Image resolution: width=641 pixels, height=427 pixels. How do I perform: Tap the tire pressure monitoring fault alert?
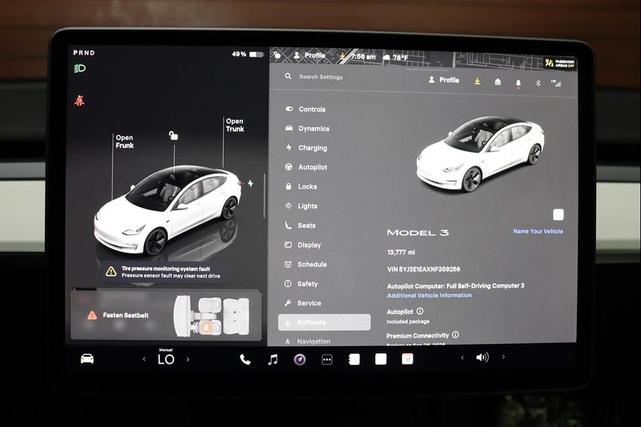tap(164, 272)
